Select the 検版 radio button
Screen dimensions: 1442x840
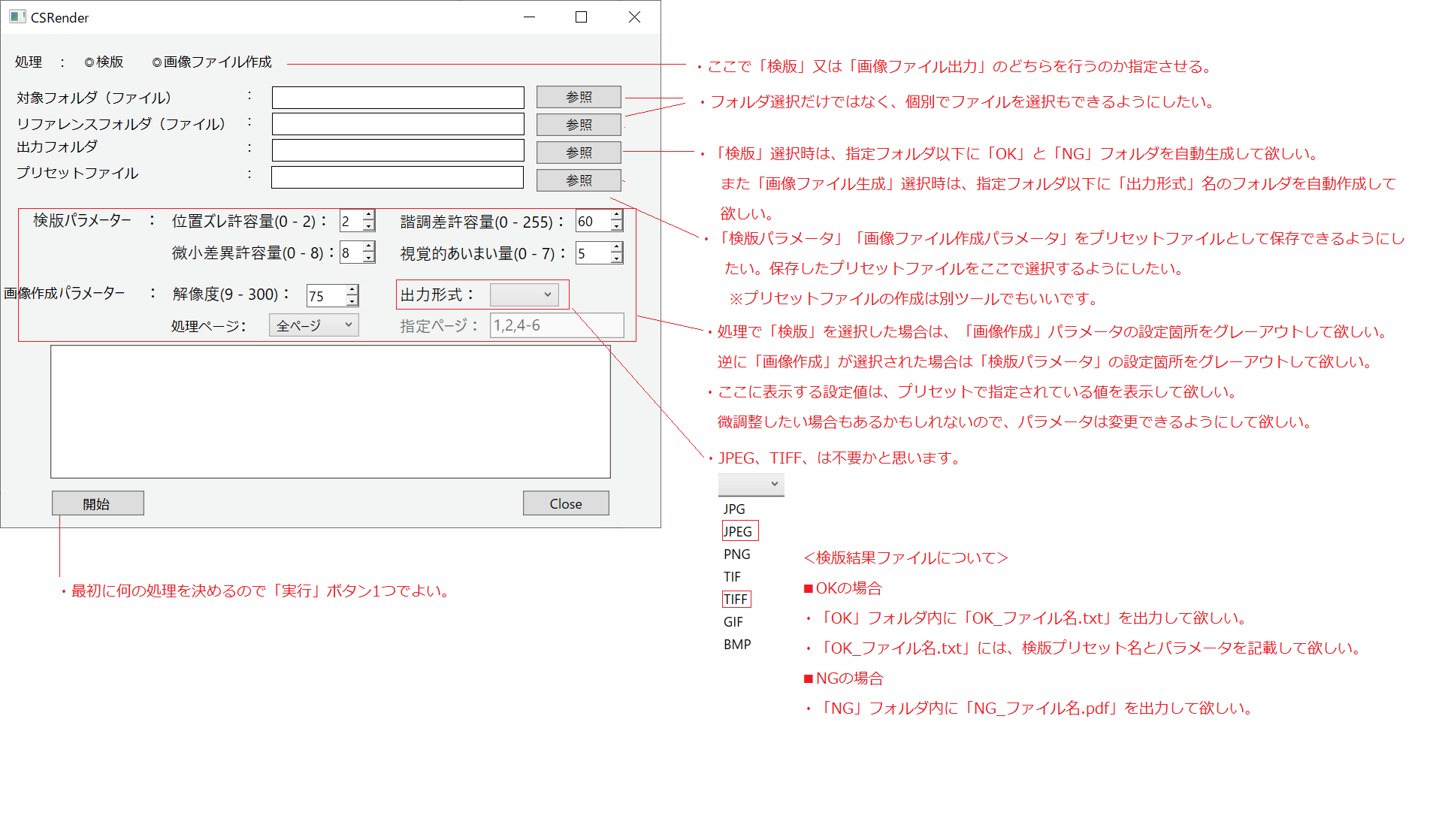coord(90,62)
